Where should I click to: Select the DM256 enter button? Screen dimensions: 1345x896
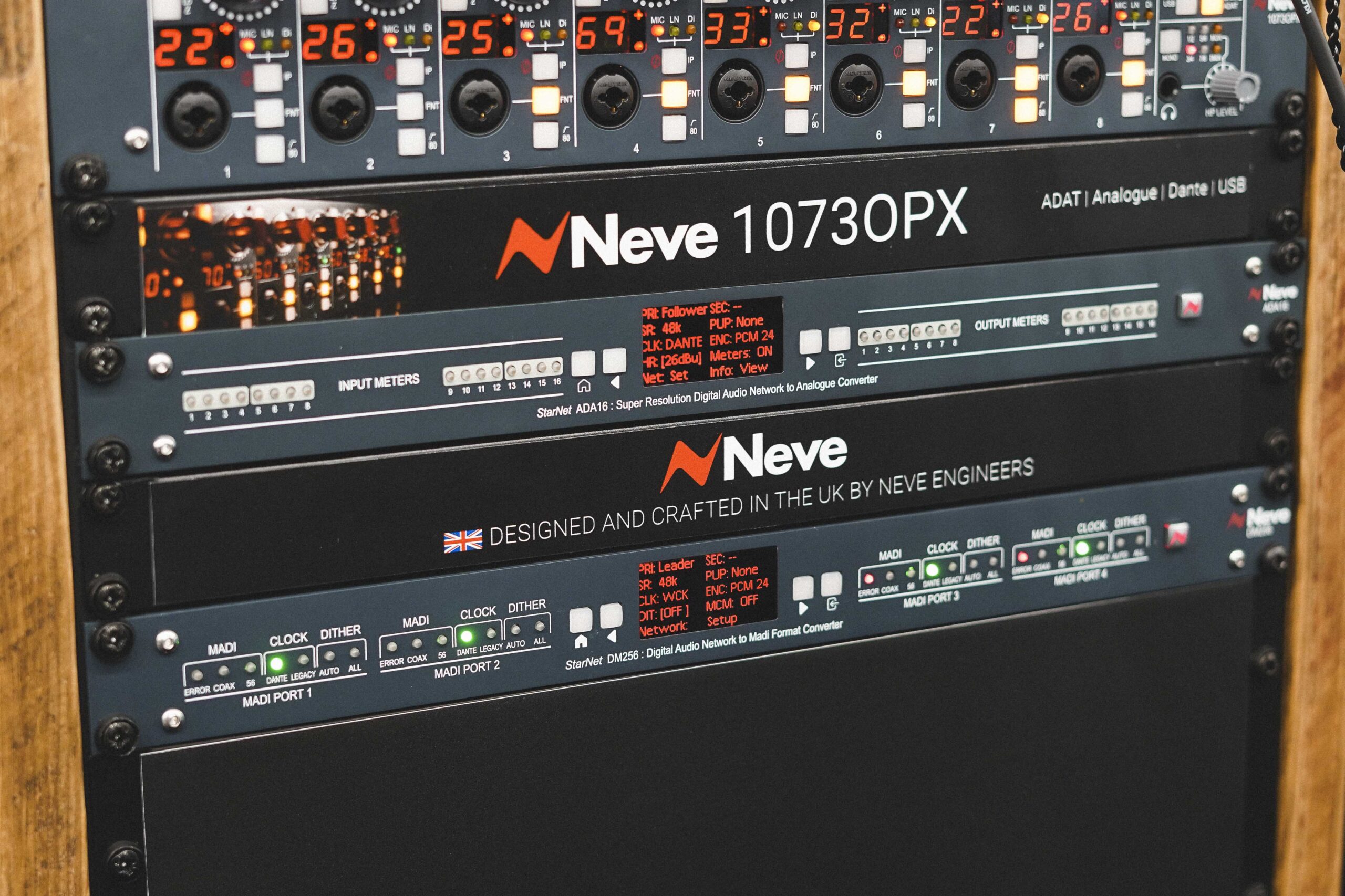click(x=832, y=584)
